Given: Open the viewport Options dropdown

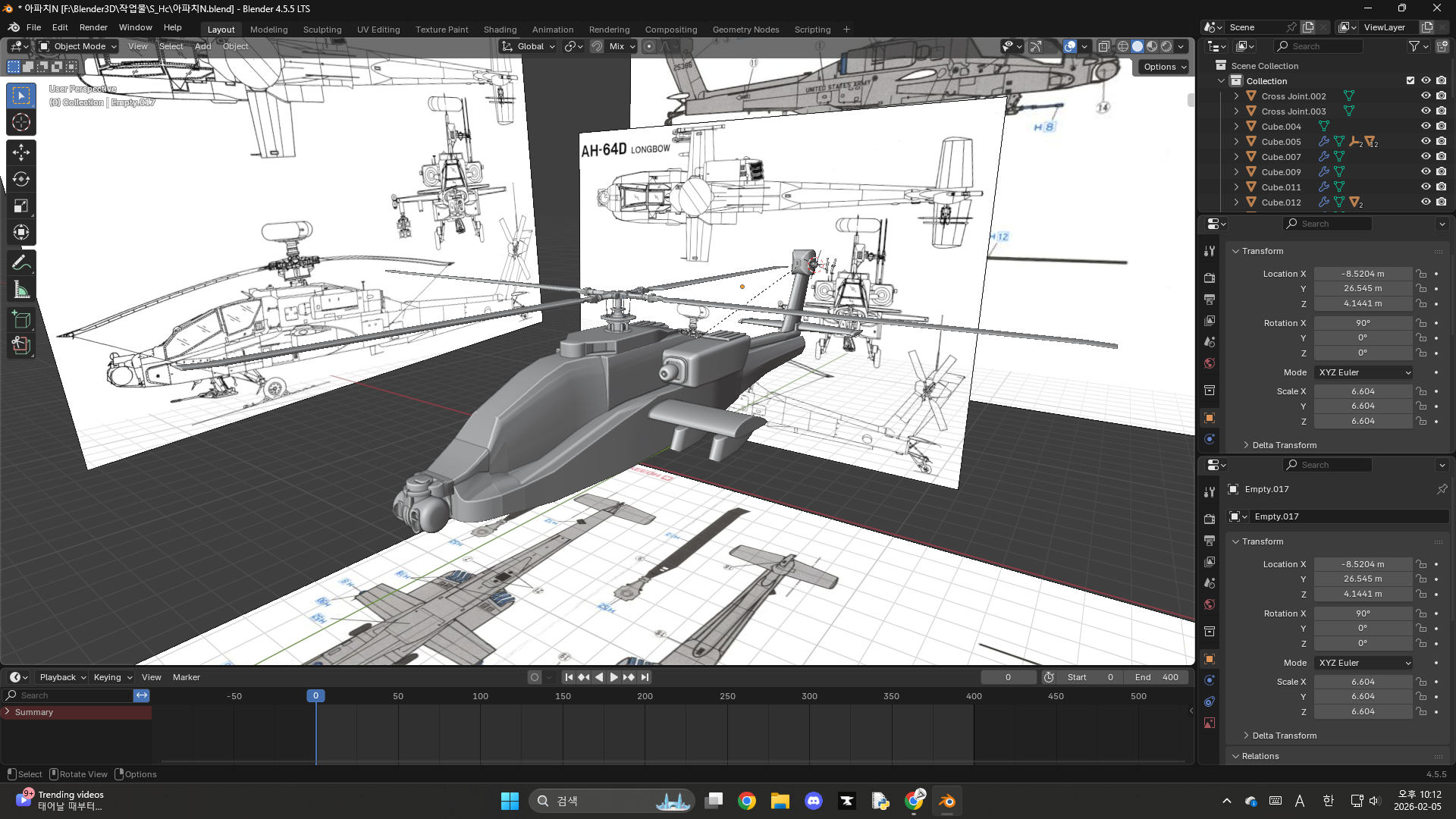Looking at the screenshot, I should (1164, 67).
